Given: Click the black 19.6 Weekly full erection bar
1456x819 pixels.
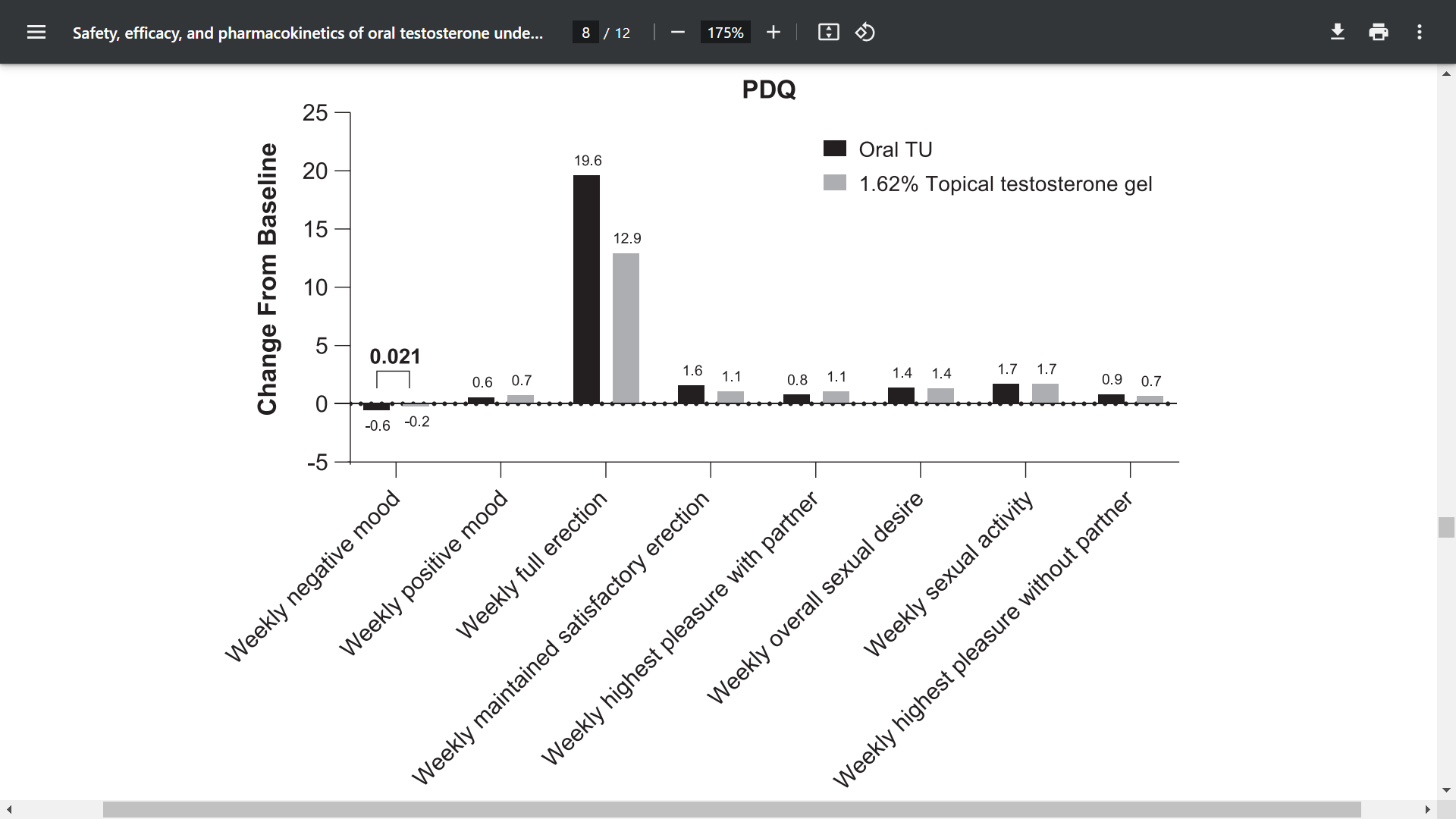Looking at the screenshot, I should tap(586, 289).
